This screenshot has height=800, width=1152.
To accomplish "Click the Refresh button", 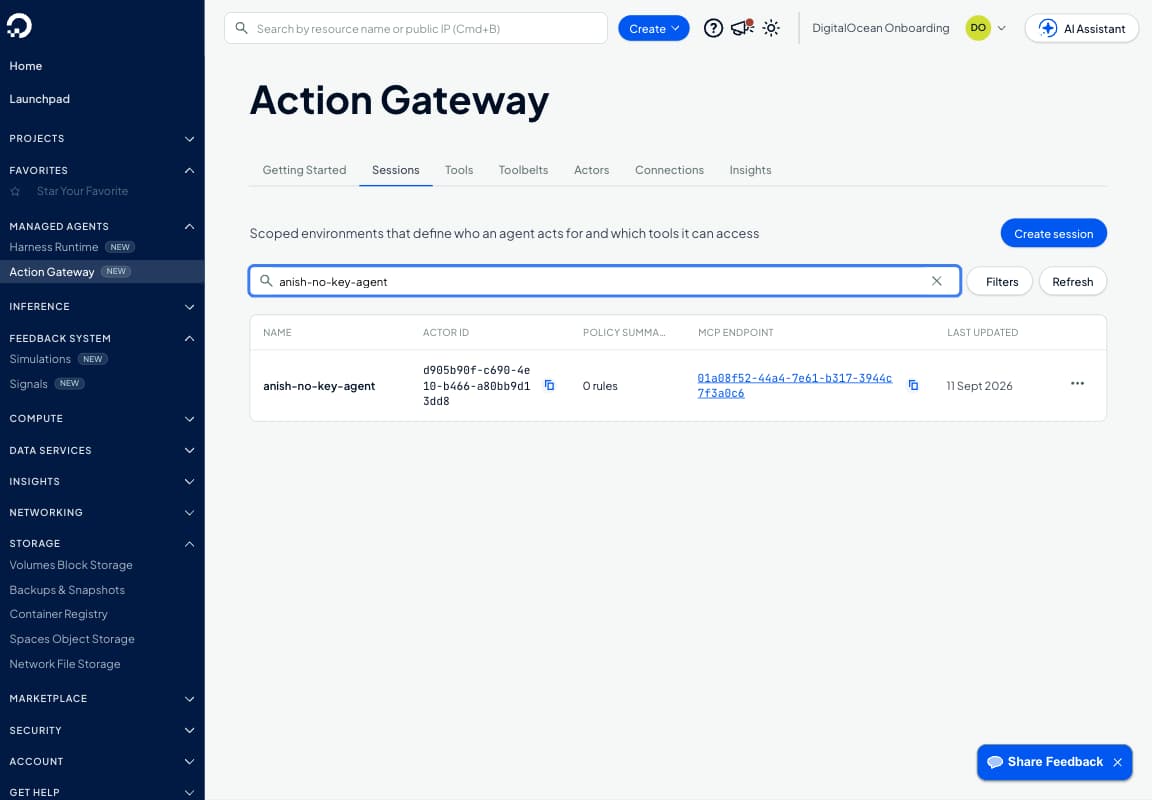I will [x=1073, y=281].
